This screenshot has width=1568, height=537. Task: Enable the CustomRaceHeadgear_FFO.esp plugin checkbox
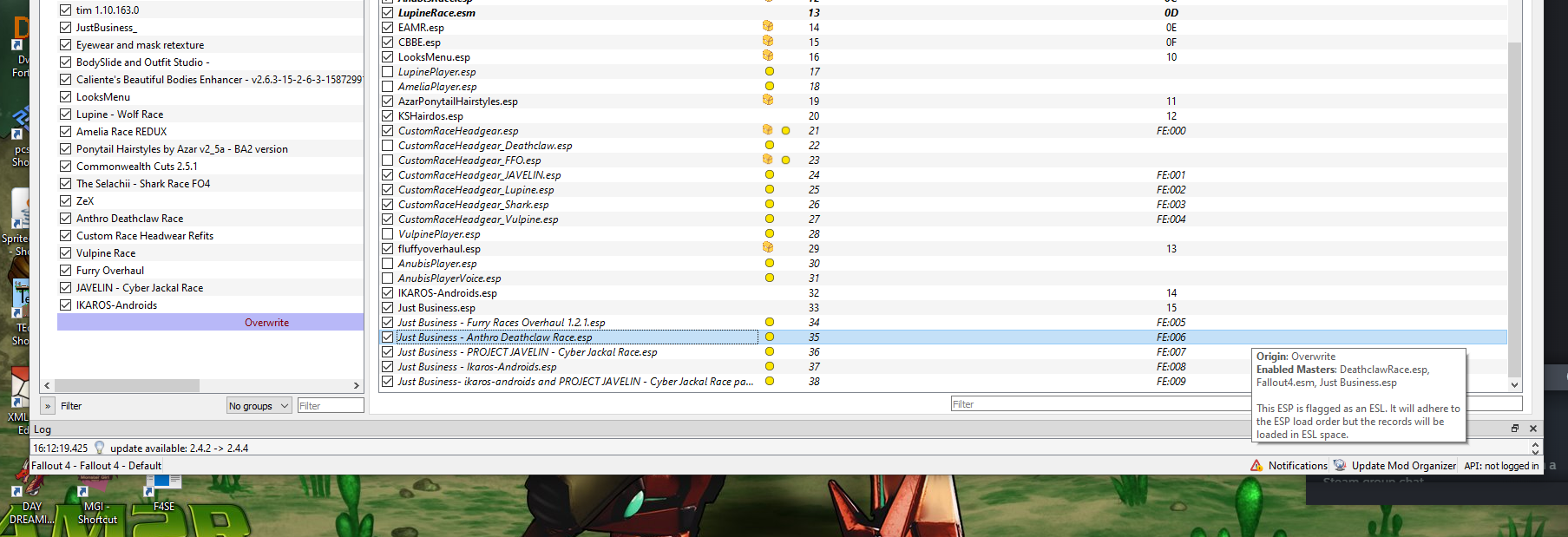[x=388, y=160]
